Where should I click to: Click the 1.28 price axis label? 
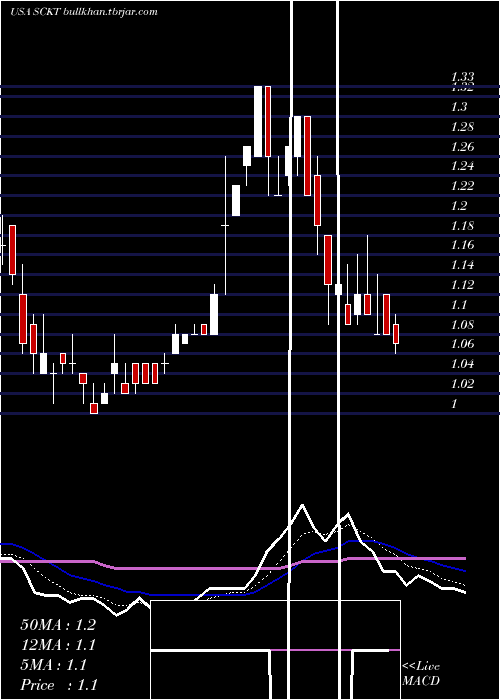tap(462, 127)
